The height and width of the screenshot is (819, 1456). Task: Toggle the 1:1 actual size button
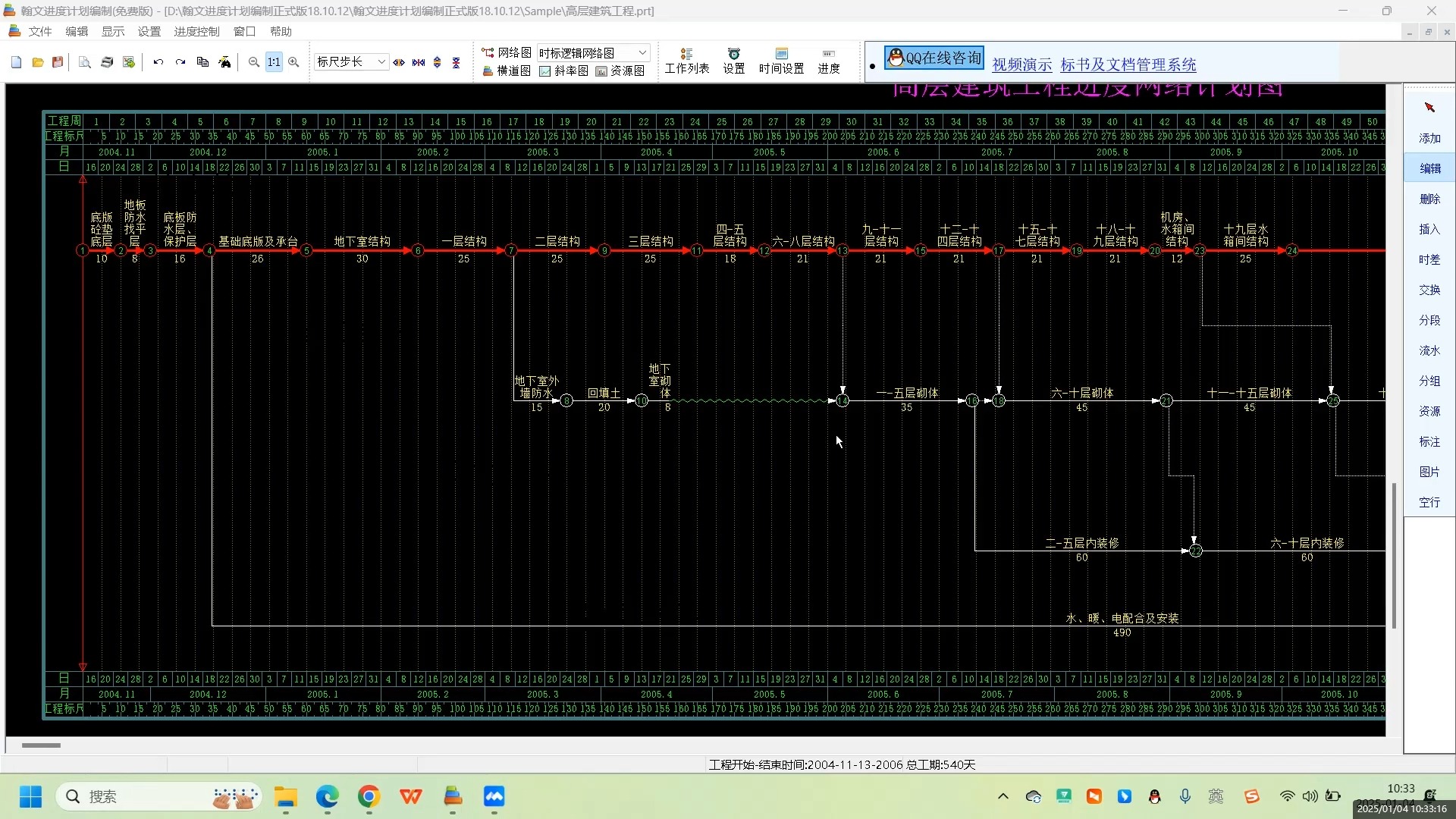point(274,62)
